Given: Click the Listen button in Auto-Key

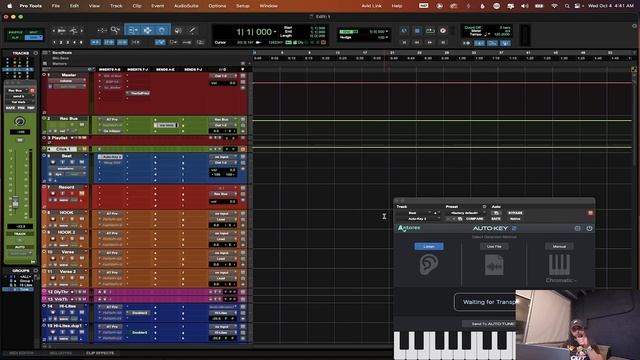Looking at the screenshot, I should point(429,247).
